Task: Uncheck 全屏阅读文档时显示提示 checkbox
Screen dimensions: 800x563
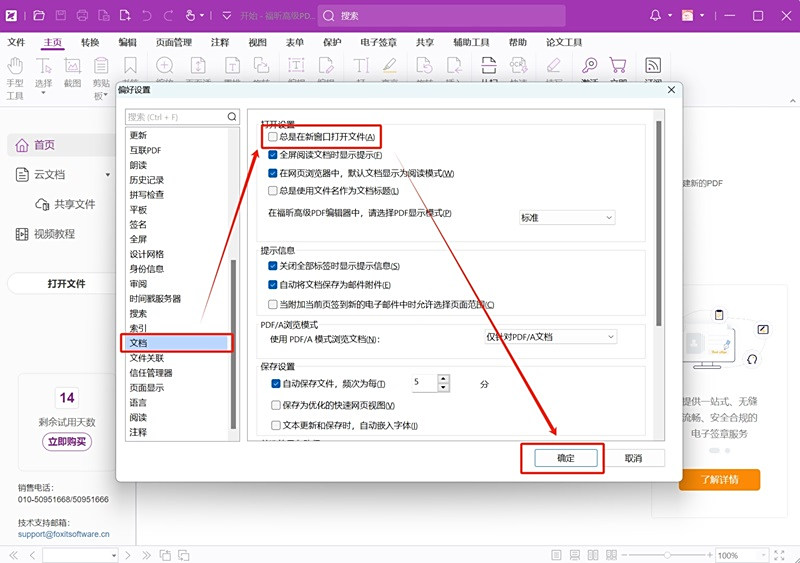Action: [x=273, y=155]
